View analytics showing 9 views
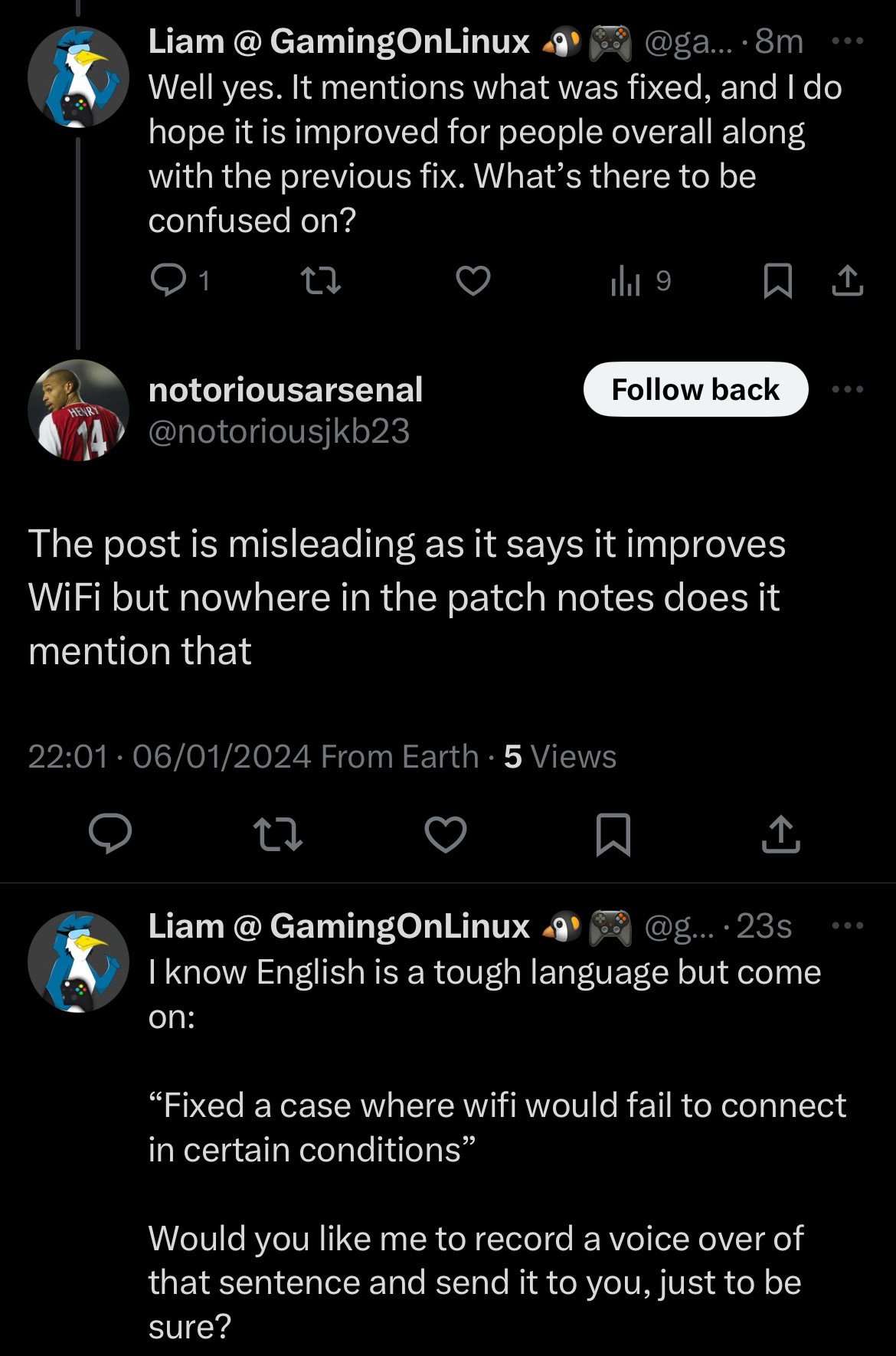 pos(640,281)
